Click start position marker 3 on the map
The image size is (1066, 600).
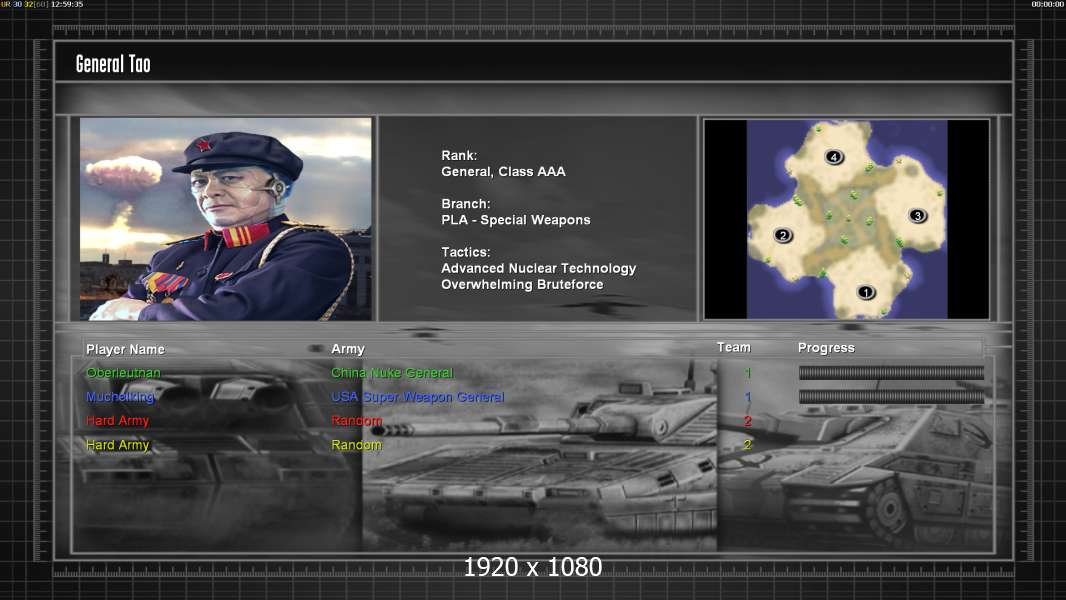coord(917,215)
